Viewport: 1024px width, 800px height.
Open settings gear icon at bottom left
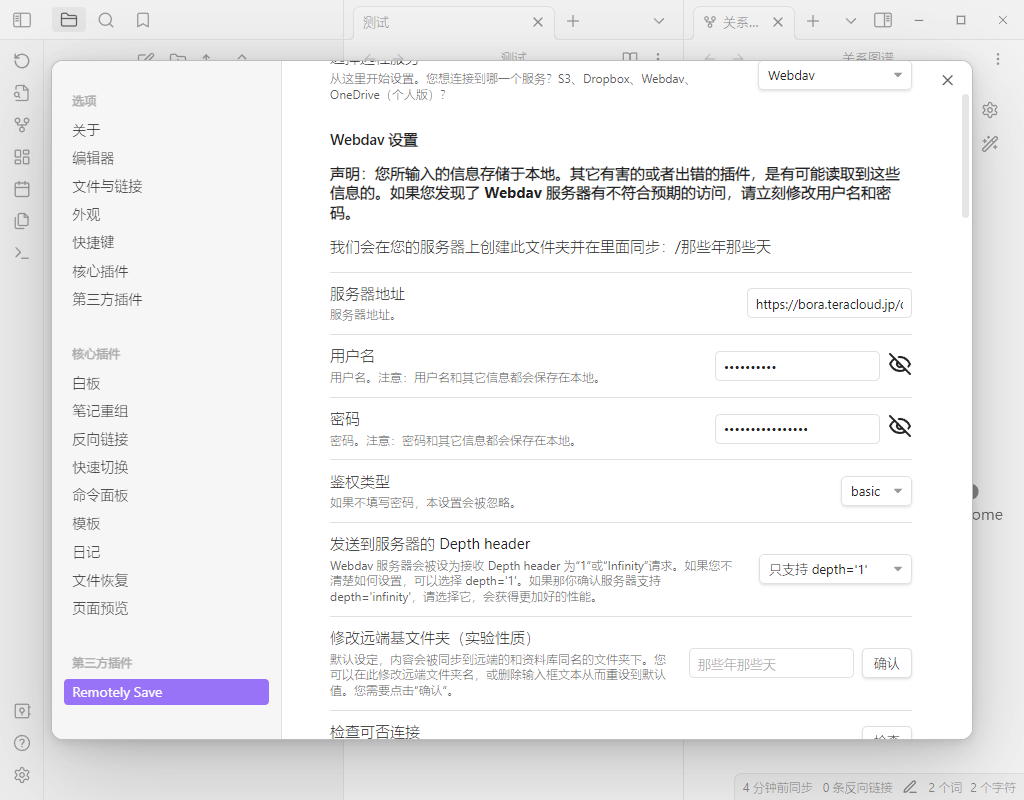coord(22,775)
